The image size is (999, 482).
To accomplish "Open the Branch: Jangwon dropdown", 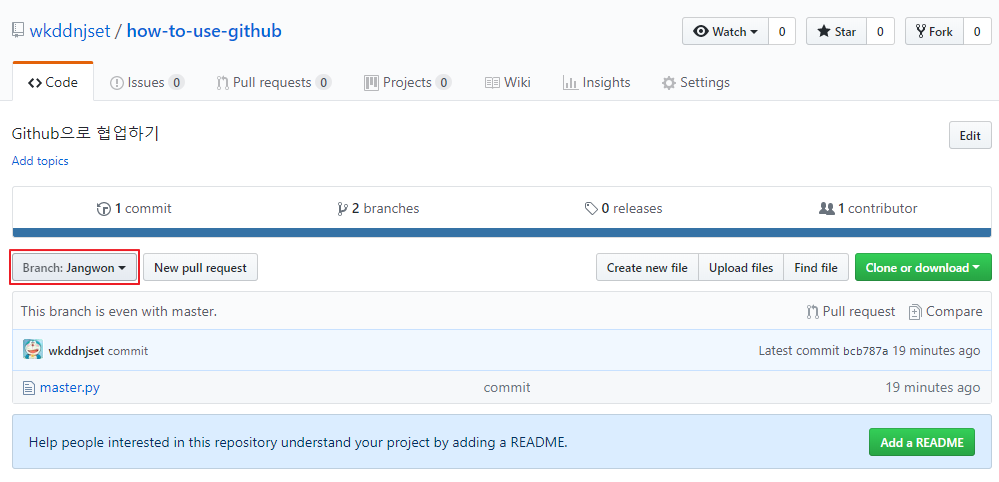I will (75, 267).
